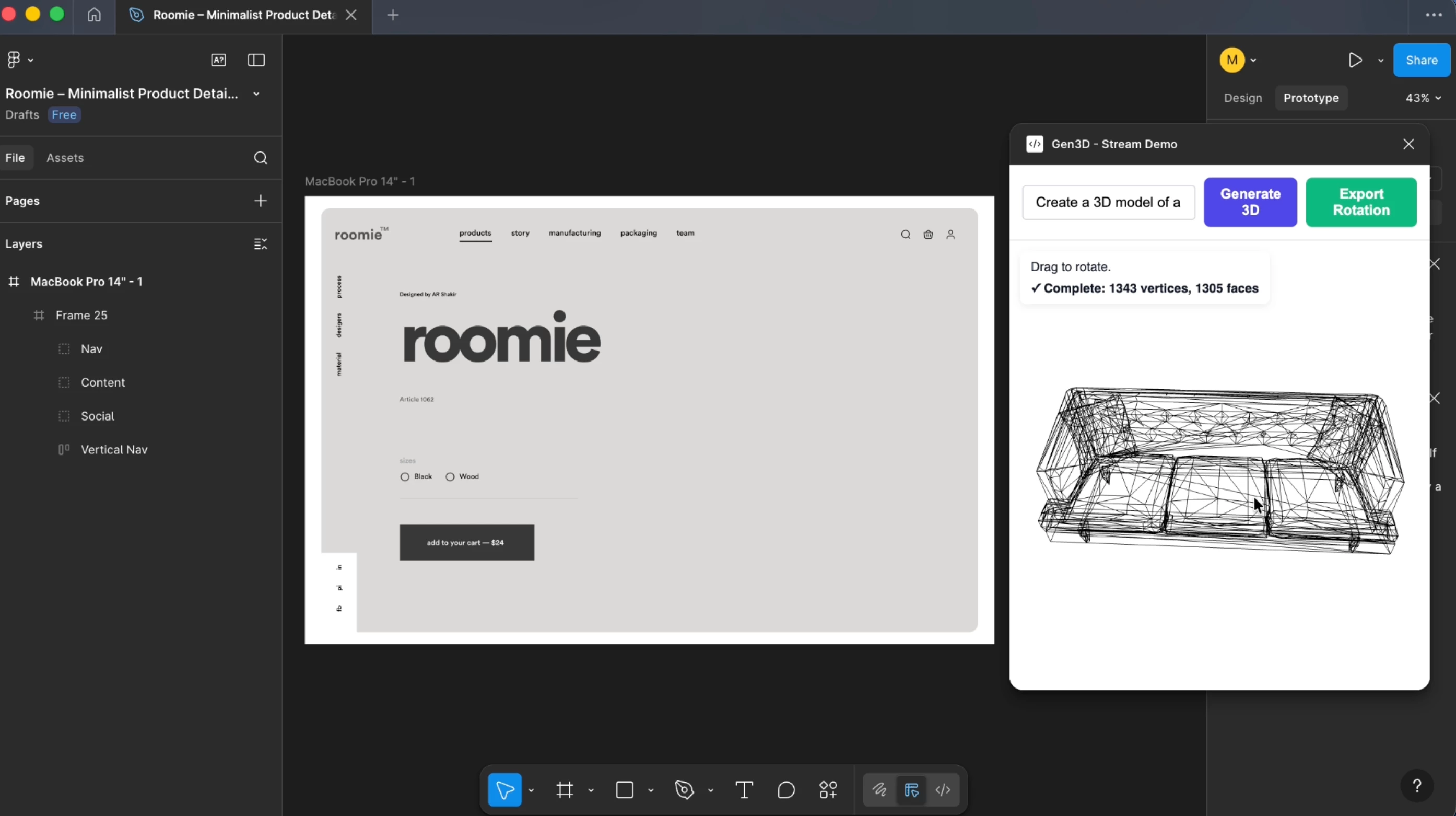1456x816 pixels.
Task: Select the Wood color radio button
Action: point(449,477)
